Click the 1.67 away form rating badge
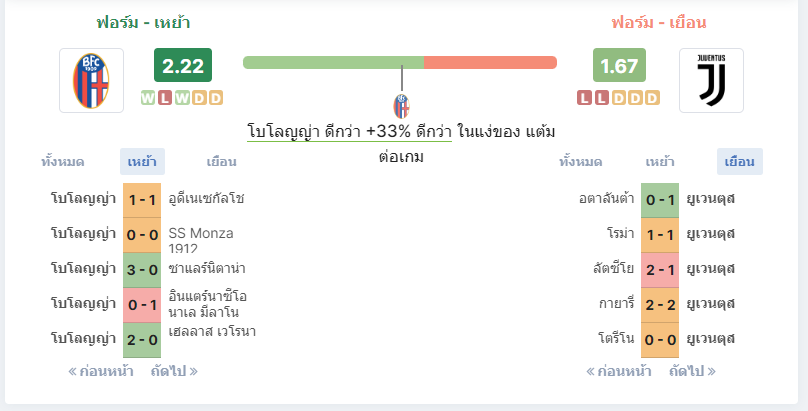Screen dimensions: 808x411 click(x=619, y=65)
